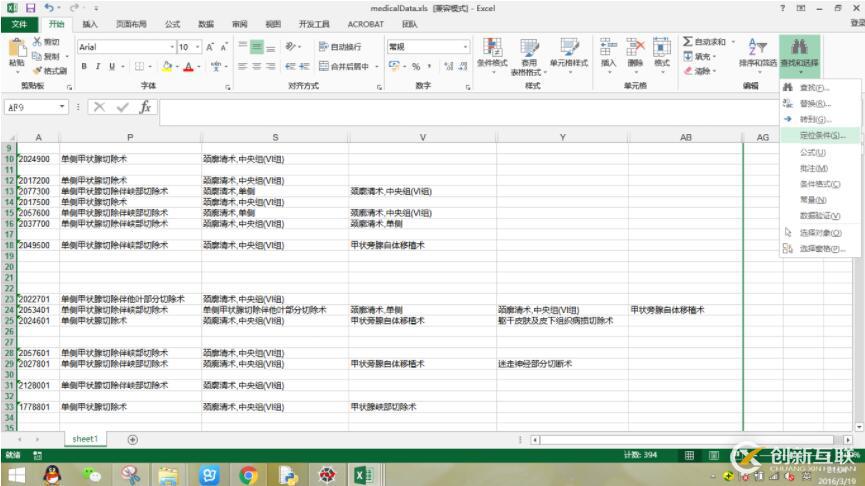Open the Alignment (对齐方式) dialog launcher
Image resolution: width=865 pixels, height=486 pixels.
(x=380, y=87)
